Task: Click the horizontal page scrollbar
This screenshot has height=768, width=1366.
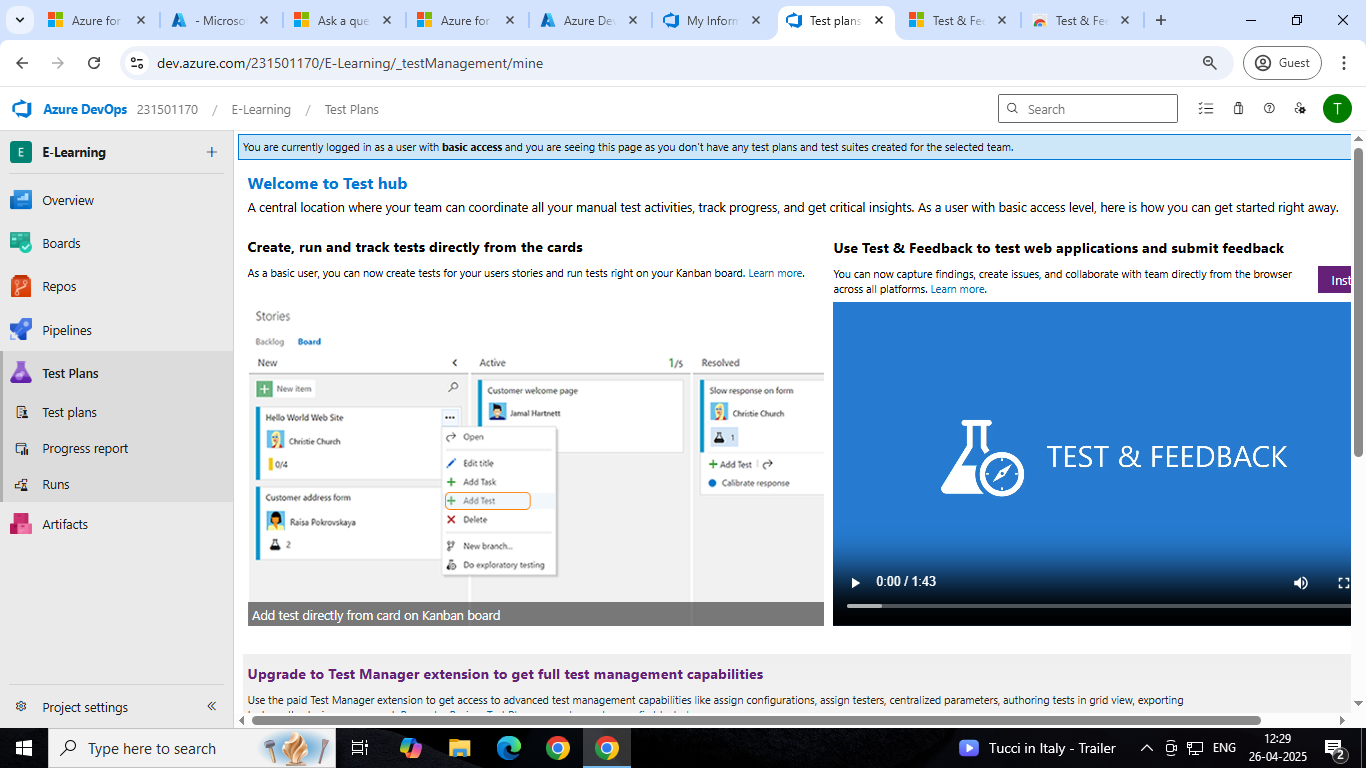Action: click(x=756, y=720)
